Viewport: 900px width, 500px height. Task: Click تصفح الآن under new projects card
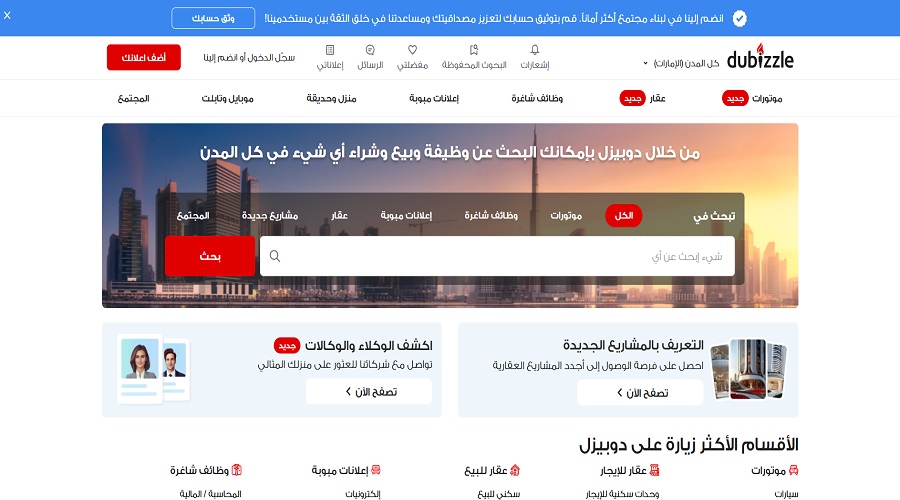click(x=640, y=393)
